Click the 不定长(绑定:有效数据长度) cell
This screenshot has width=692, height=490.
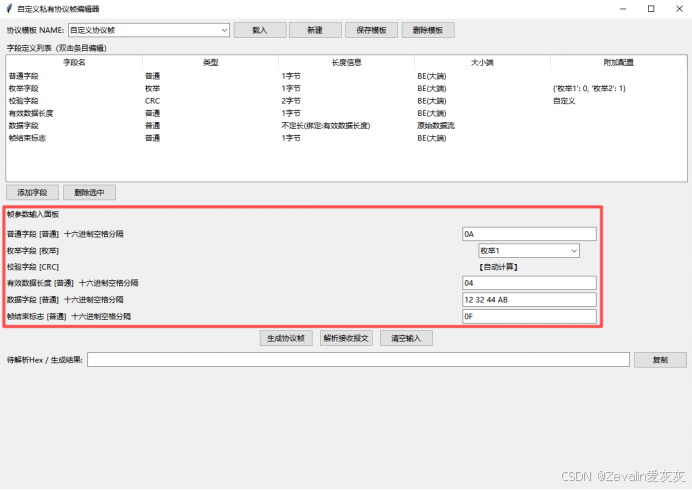(326, 126)
